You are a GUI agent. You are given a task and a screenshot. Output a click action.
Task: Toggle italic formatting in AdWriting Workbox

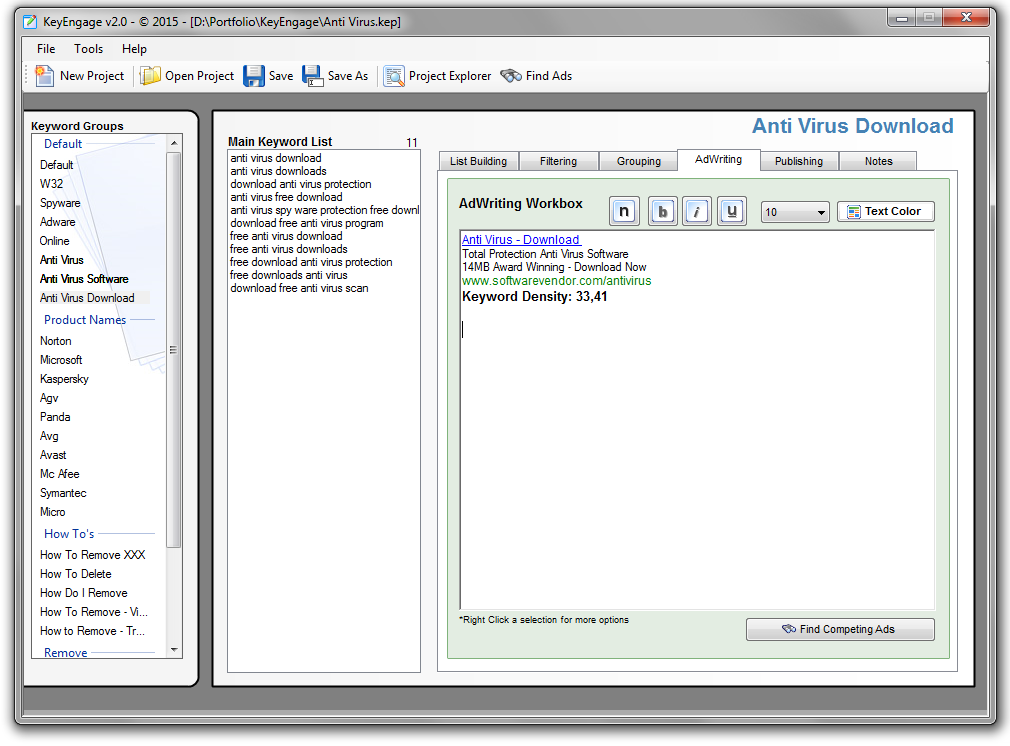698,211
